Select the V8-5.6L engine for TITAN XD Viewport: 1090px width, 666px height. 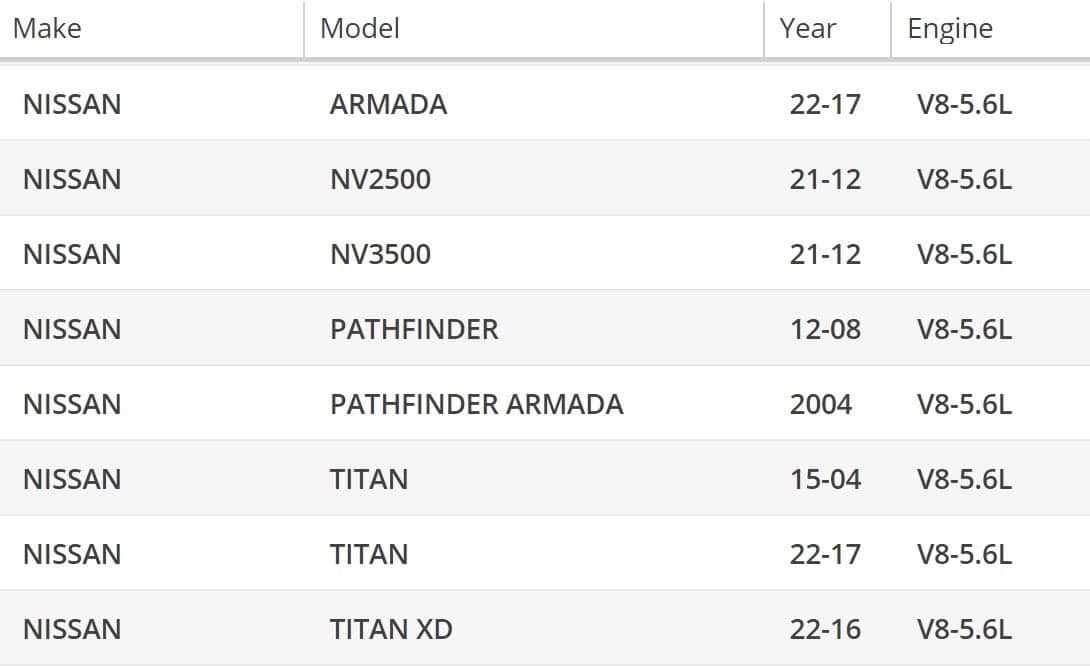[x=964, y=629]
